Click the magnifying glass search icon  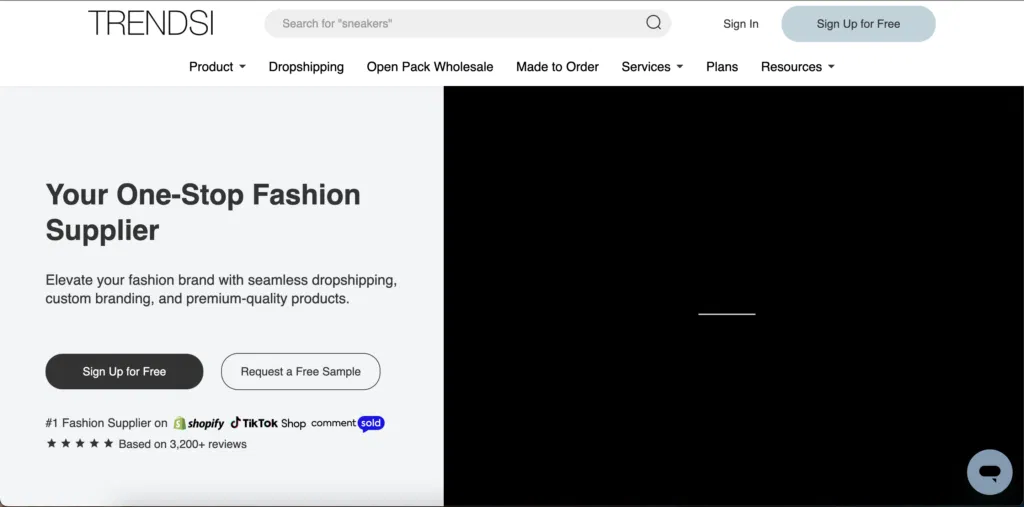[654, 23]
